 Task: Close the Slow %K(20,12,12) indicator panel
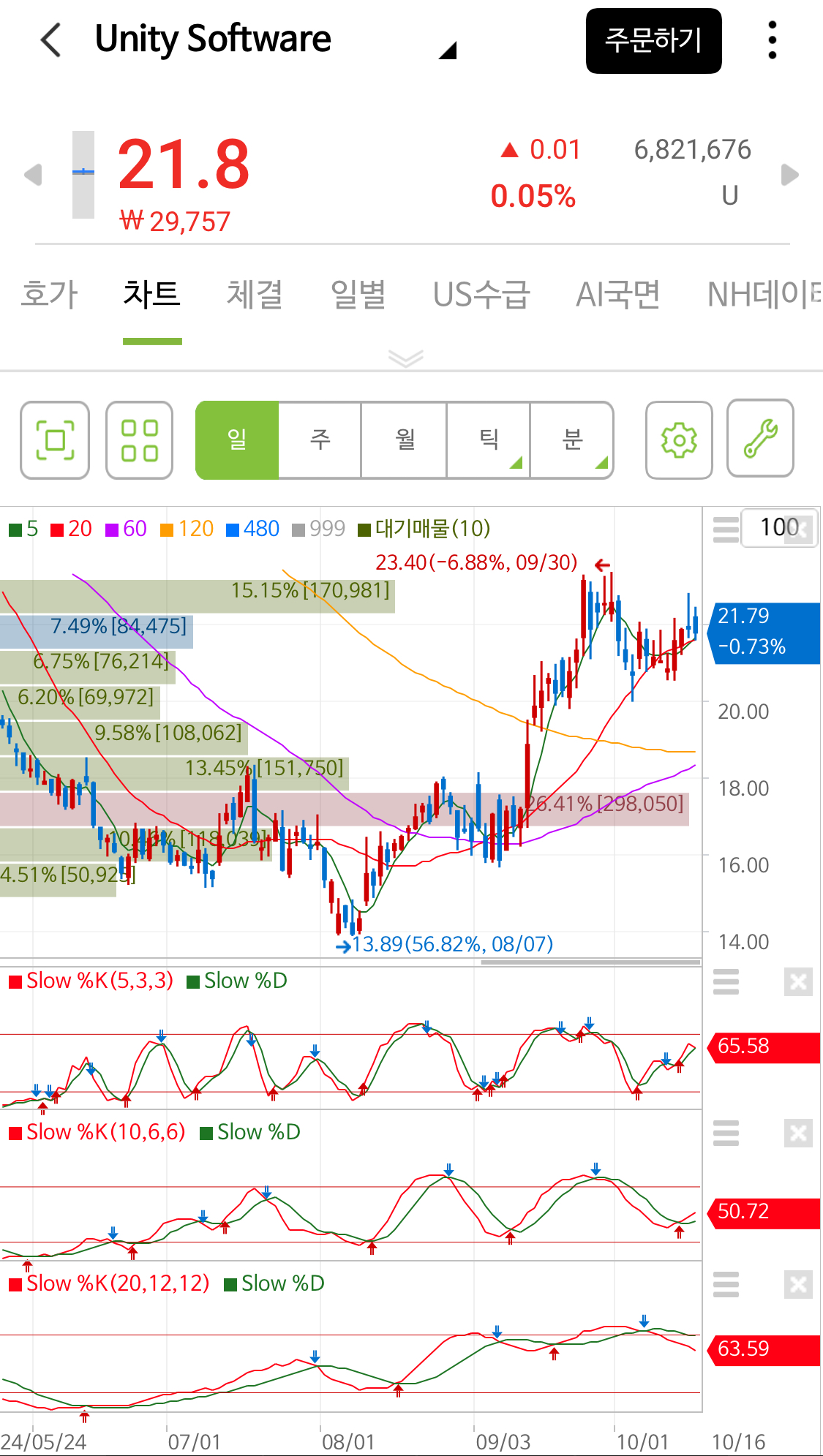[x=798, y=1284]
